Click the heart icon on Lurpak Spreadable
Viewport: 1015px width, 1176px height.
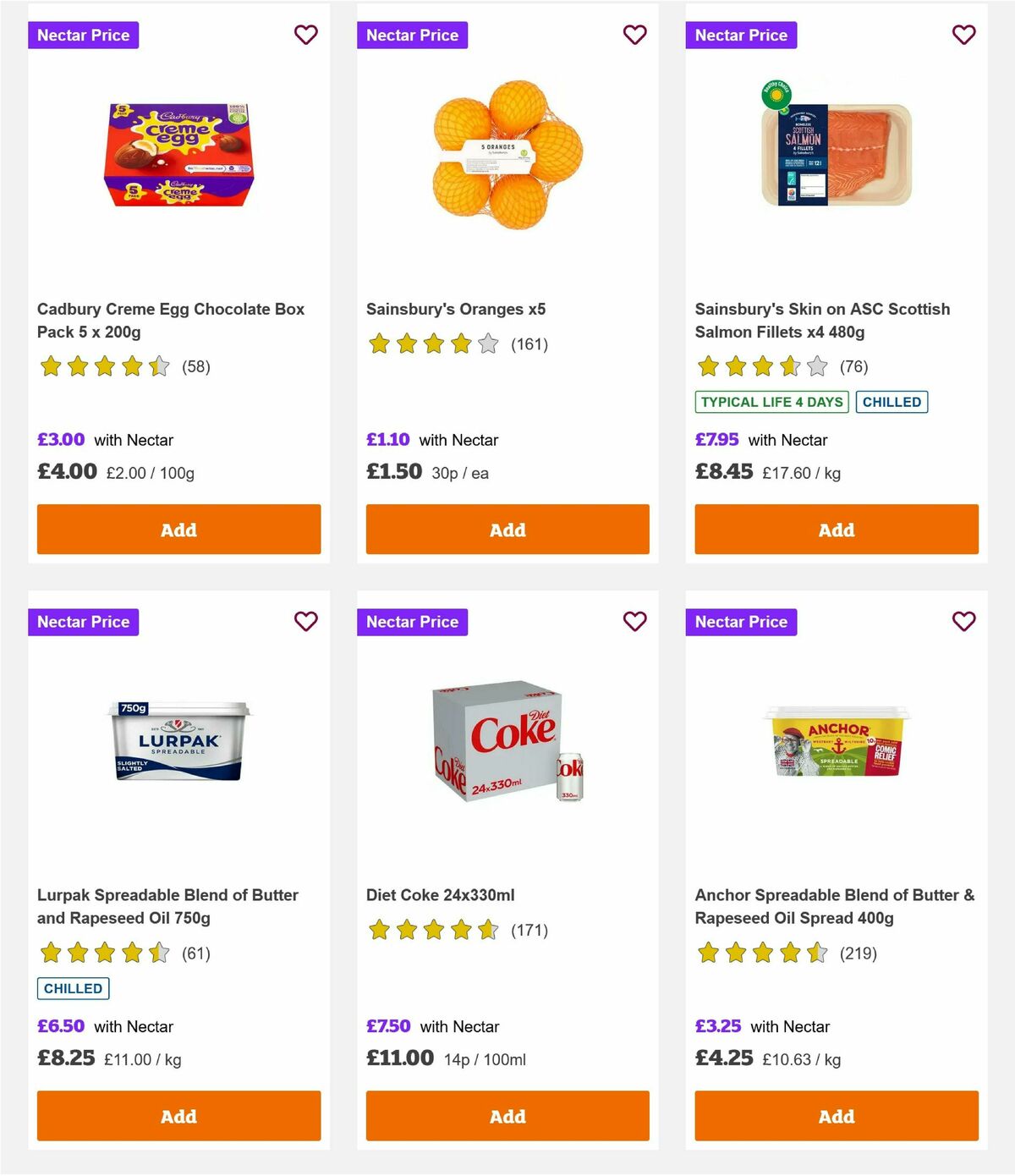pos(306,621)
